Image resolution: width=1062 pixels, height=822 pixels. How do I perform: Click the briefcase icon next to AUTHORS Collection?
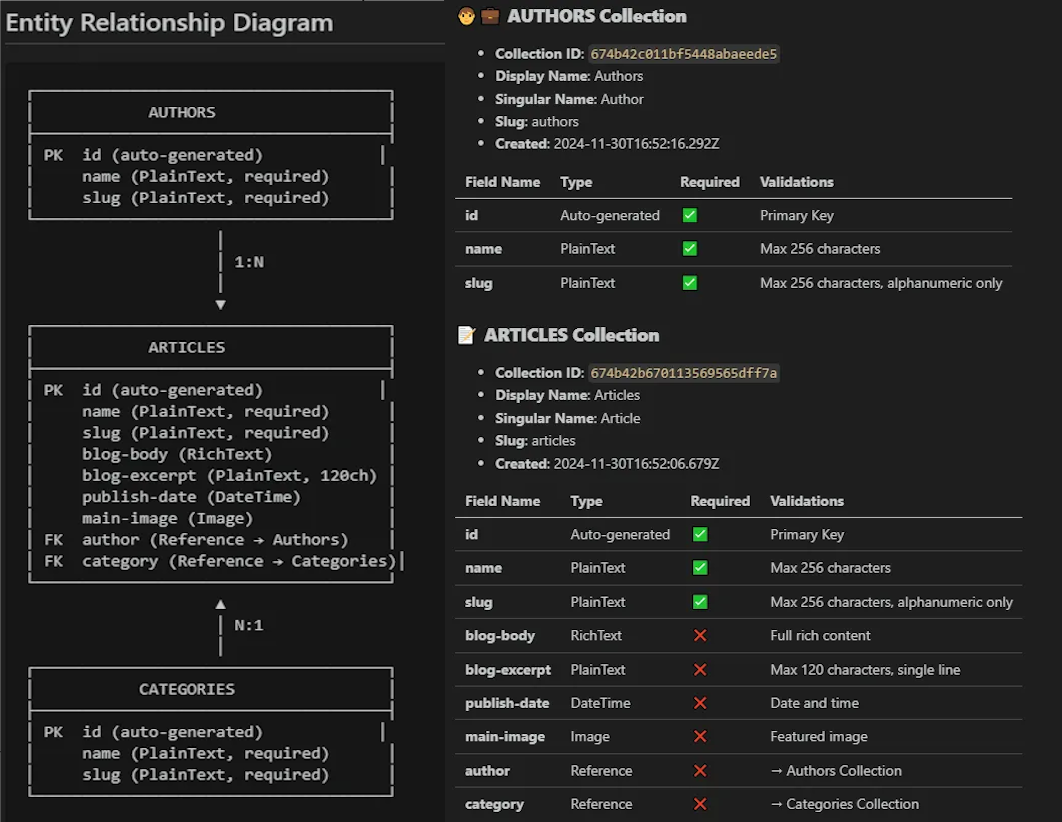point(490,16)
